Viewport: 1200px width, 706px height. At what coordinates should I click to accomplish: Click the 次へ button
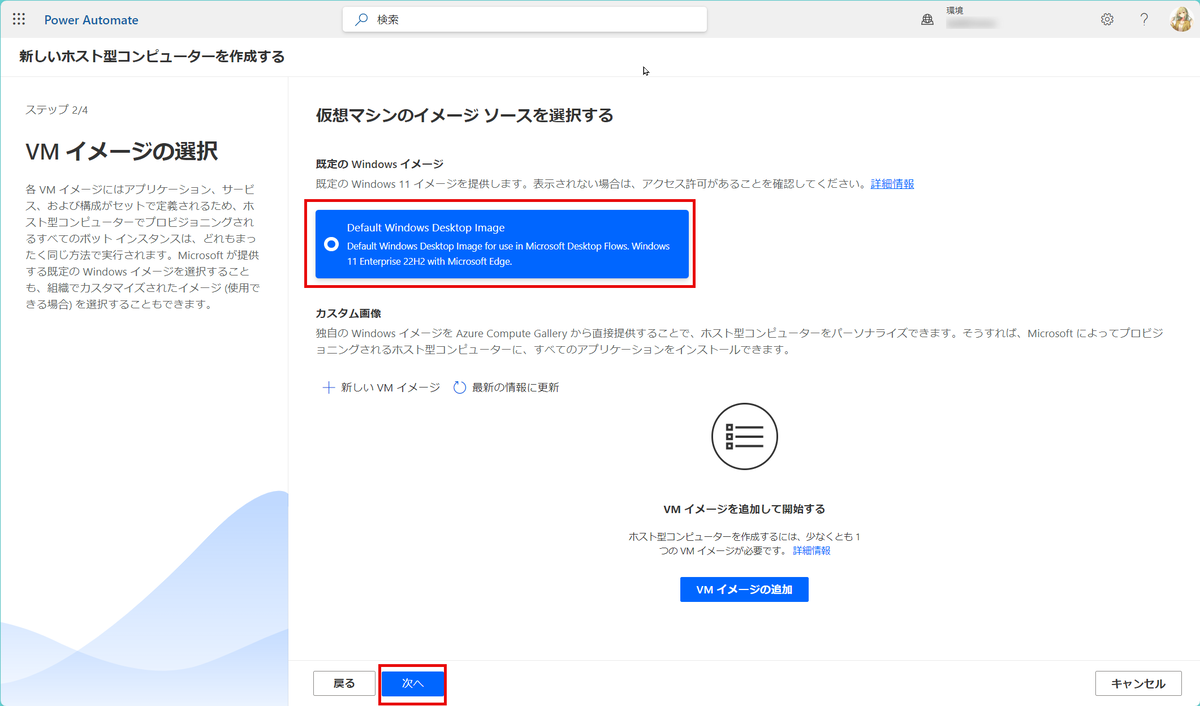[413, 683]
